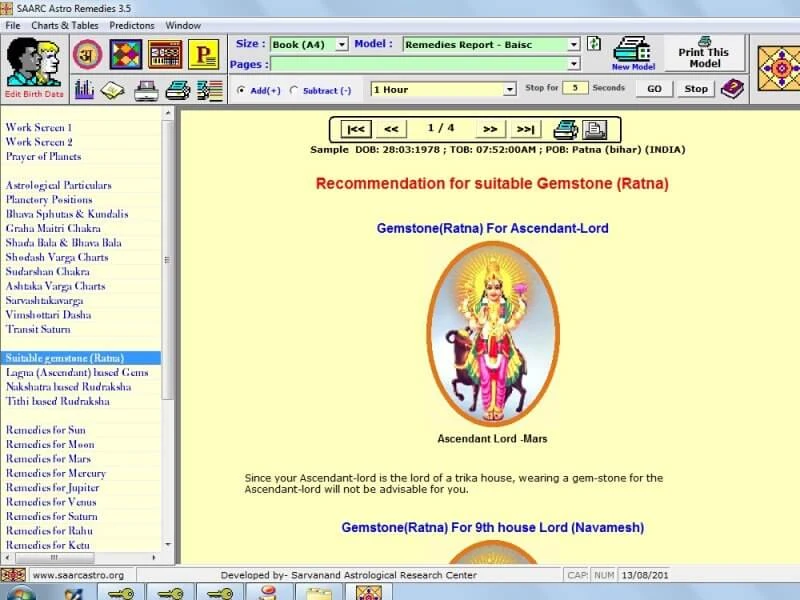800x600 pixels.
Task: Go to next page button
Action: point(490,130)
